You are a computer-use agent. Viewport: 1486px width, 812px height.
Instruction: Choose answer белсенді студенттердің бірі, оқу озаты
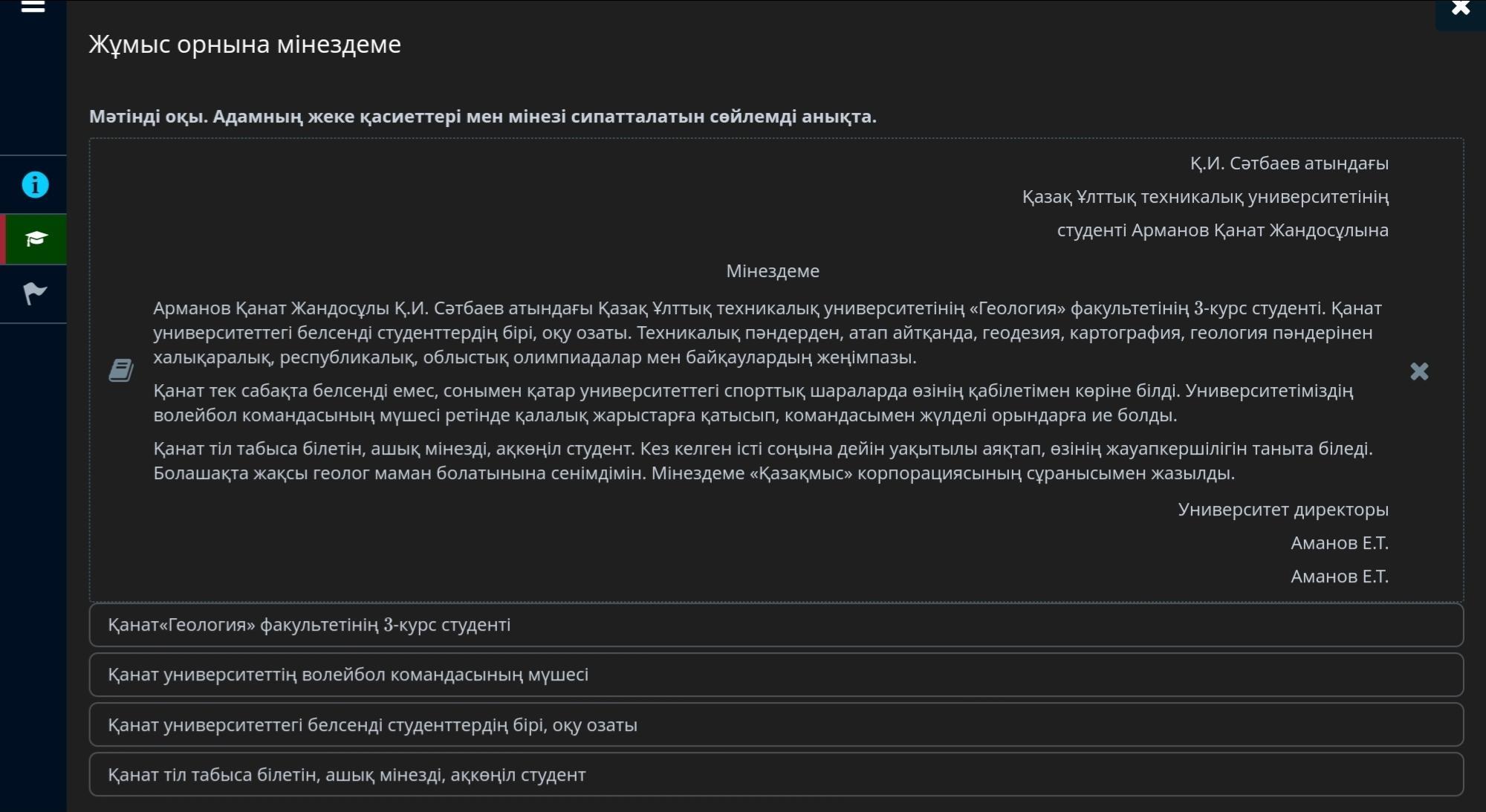[776, 724]
